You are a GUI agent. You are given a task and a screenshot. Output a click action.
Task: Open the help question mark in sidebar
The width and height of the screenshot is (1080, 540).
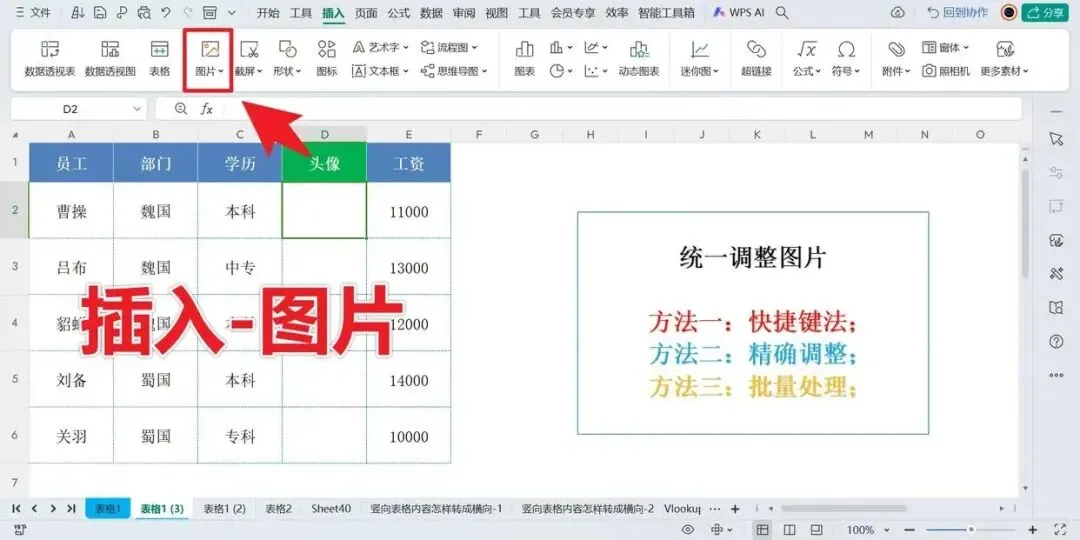[x=1056, y=342]
